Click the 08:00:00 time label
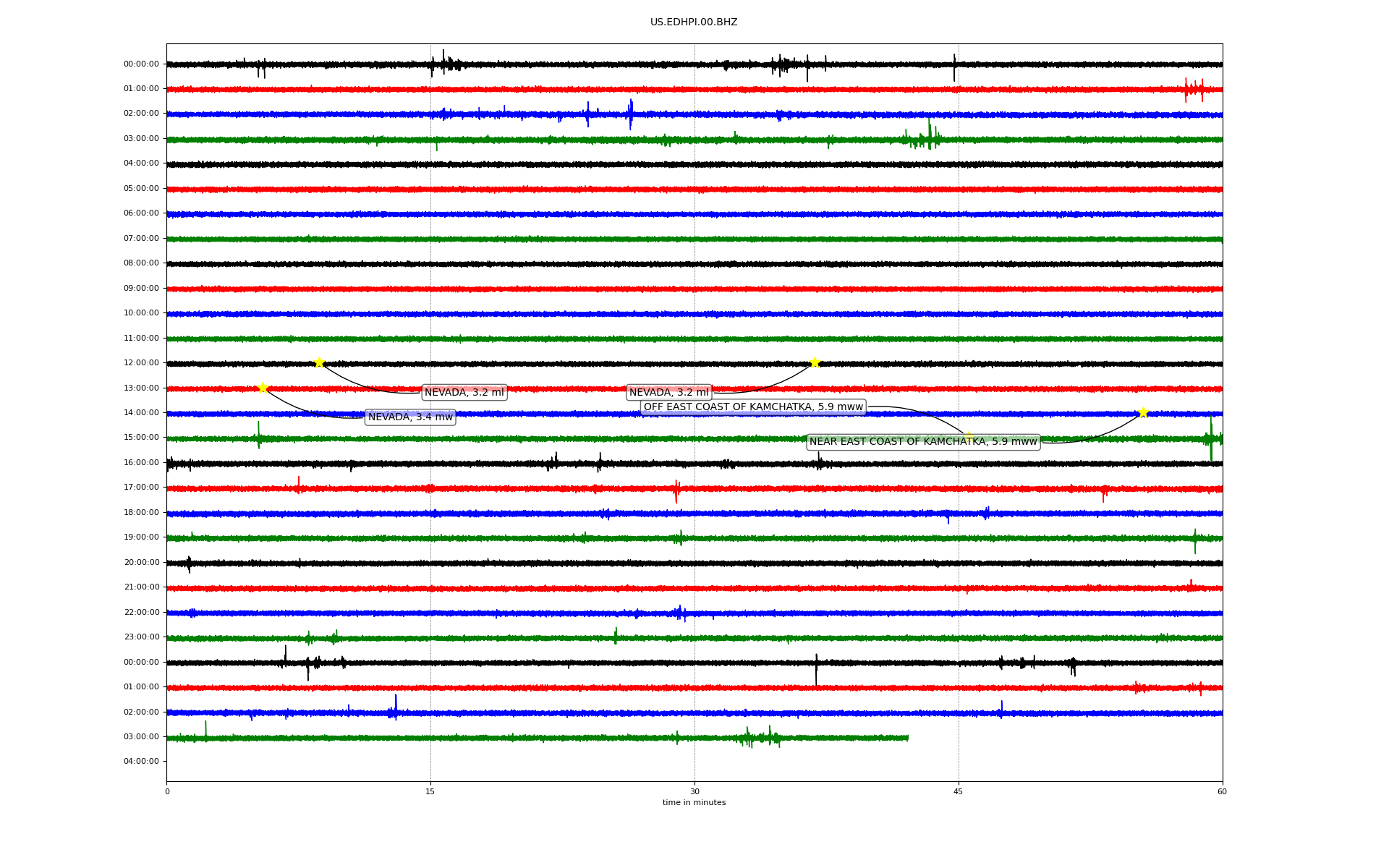The image size is (1389, 868). pyautogui.click(x=141, y=263)
